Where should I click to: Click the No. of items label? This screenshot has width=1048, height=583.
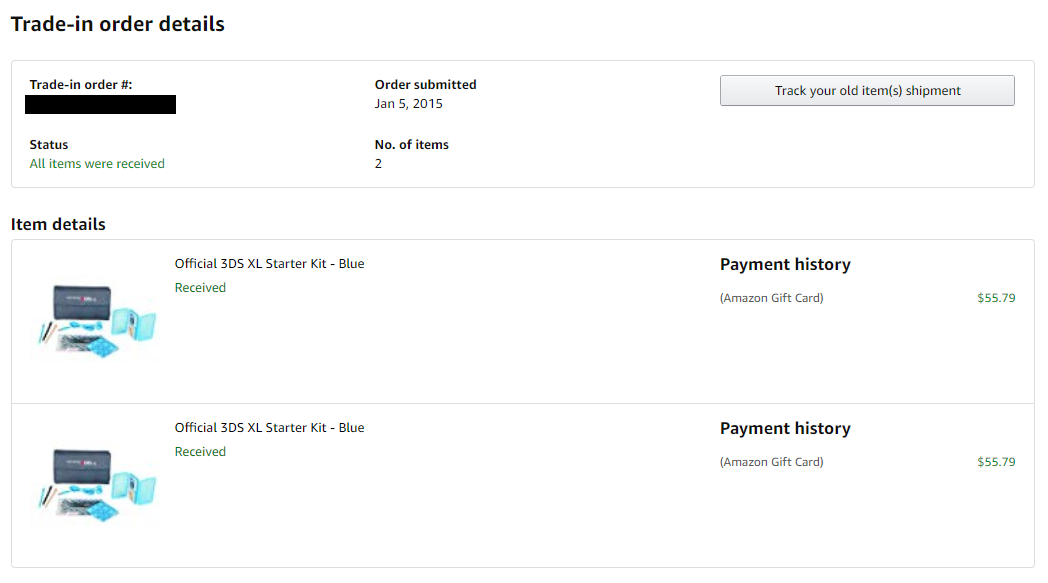(x=412, y=144)
